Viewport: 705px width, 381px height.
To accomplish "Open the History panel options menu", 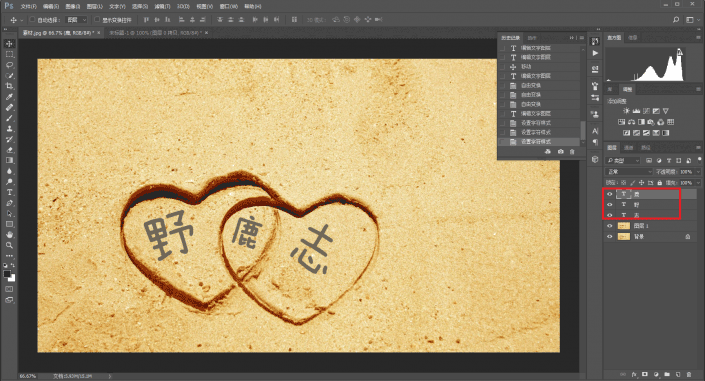I will pos(581,38).
